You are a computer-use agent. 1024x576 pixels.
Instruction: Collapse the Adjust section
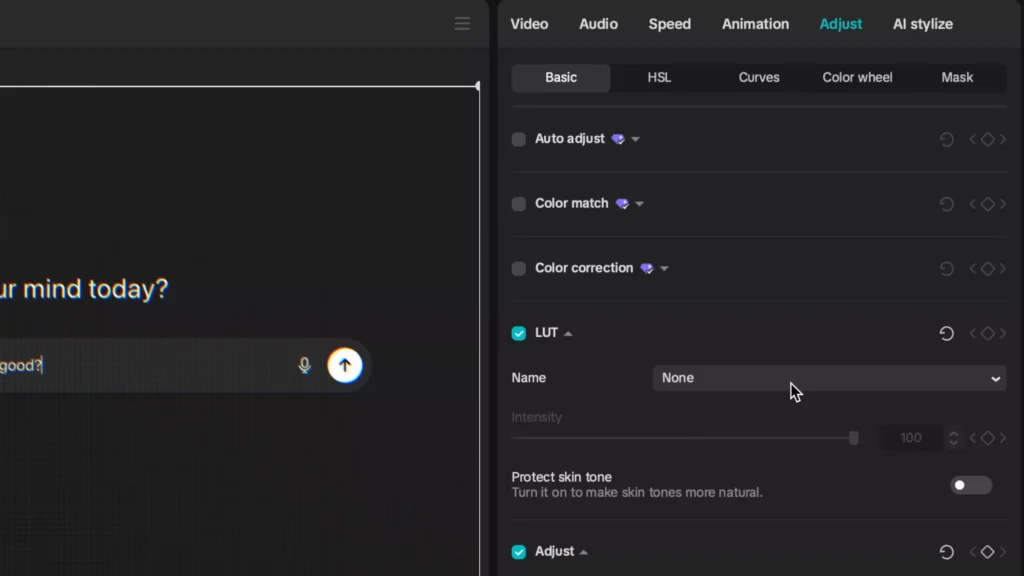pyautogui.click(x=585, y=551)
